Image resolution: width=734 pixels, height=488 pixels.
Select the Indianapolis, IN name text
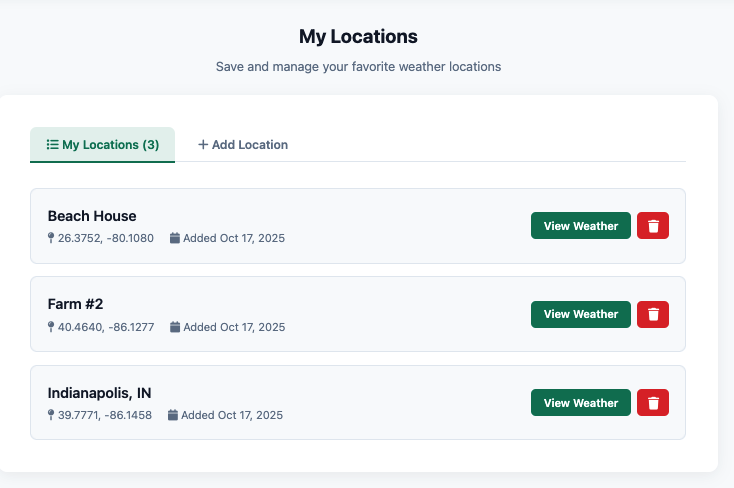coord(99,393)
